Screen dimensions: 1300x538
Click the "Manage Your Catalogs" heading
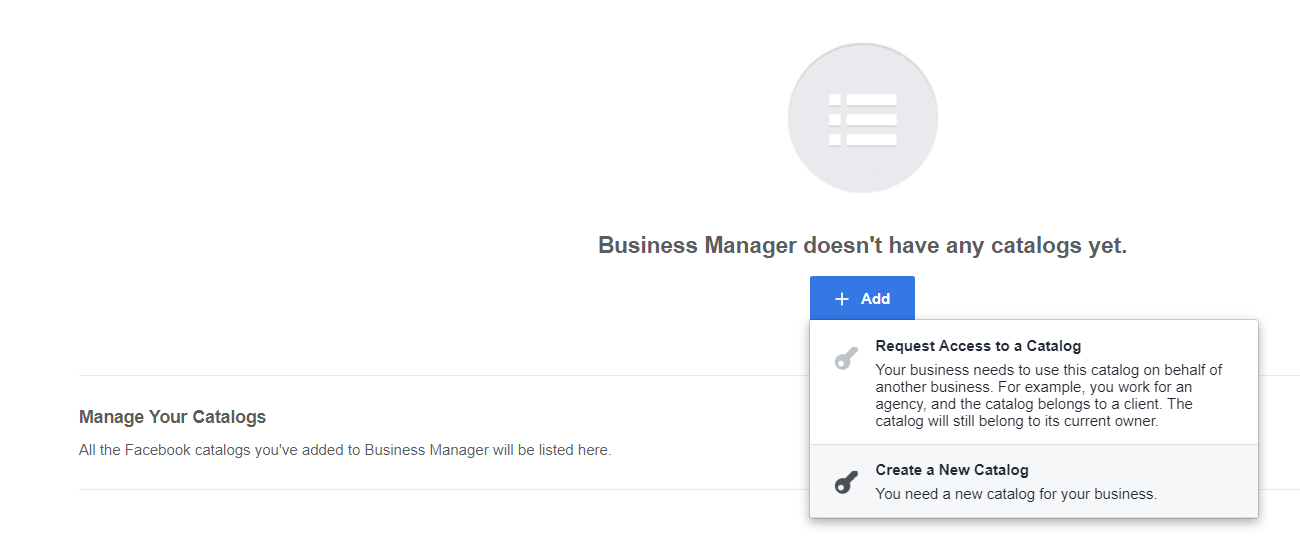pos(172,417)
